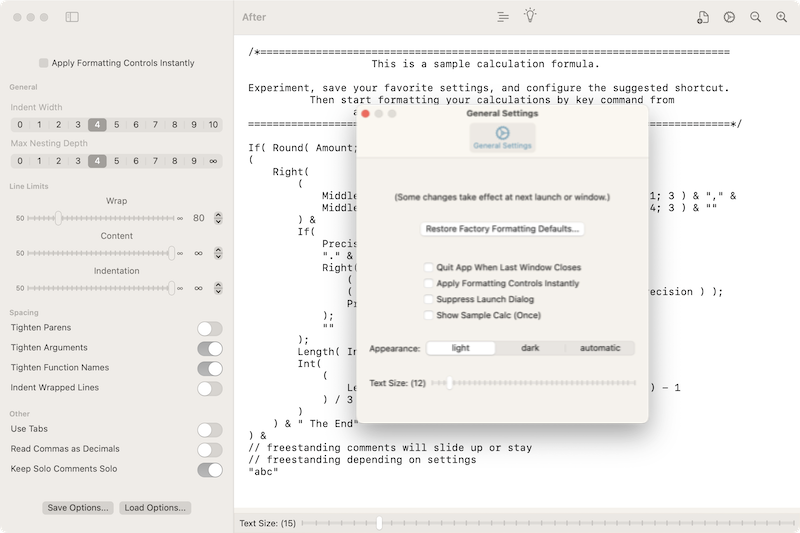
Task: Enable sidebar Apply Formatting Controls Instantly checkbox
Action: [44, 63]
